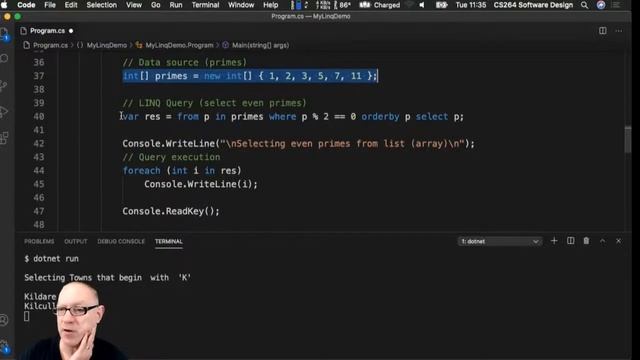The height and width of the screenshot is (360, 640).
Task: Click the '$ dotnet run' terminal line
Action: [51, 259]
